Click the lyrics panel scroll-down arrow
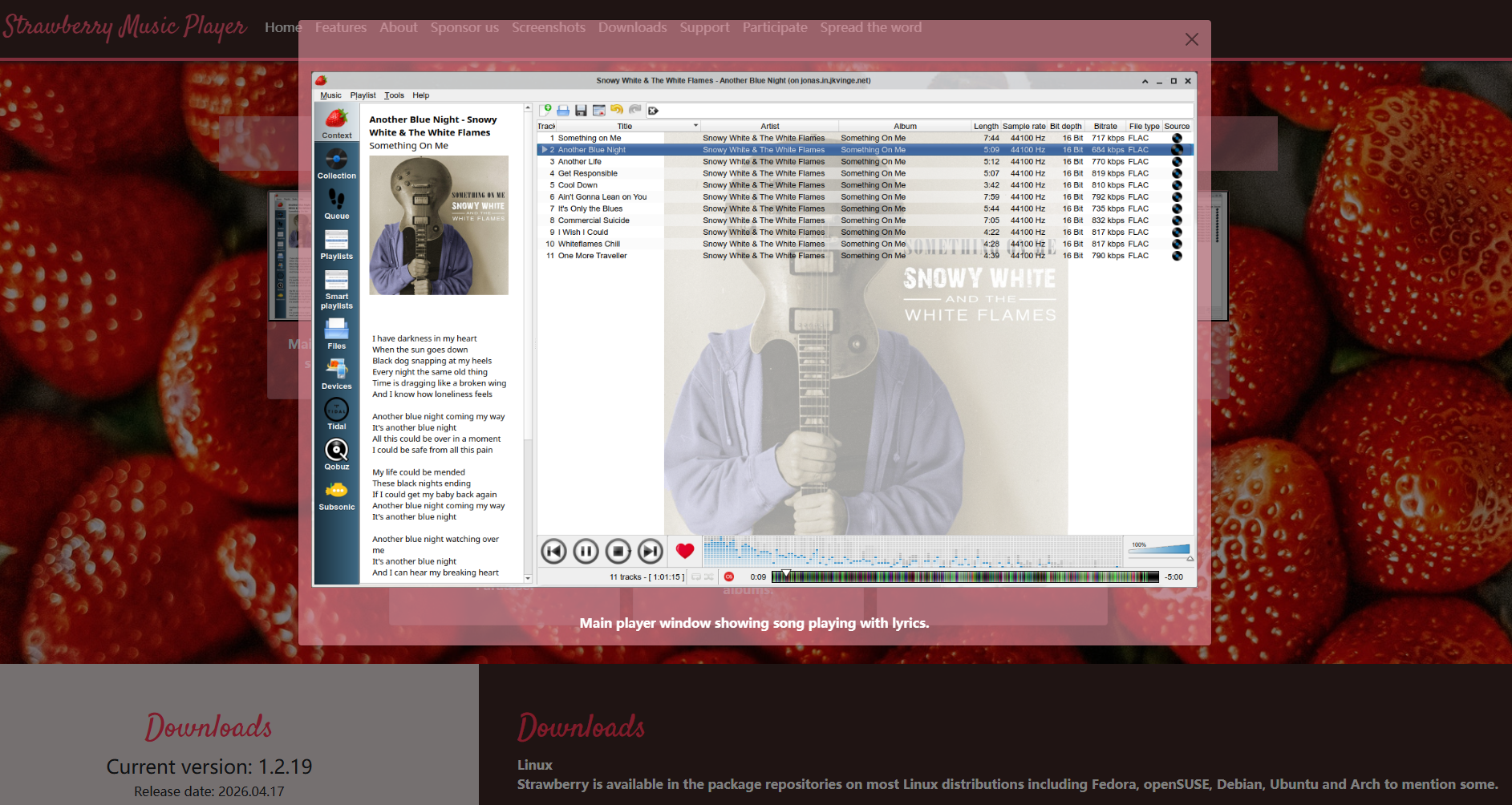 pyautogui.click(x=528, y=578)
